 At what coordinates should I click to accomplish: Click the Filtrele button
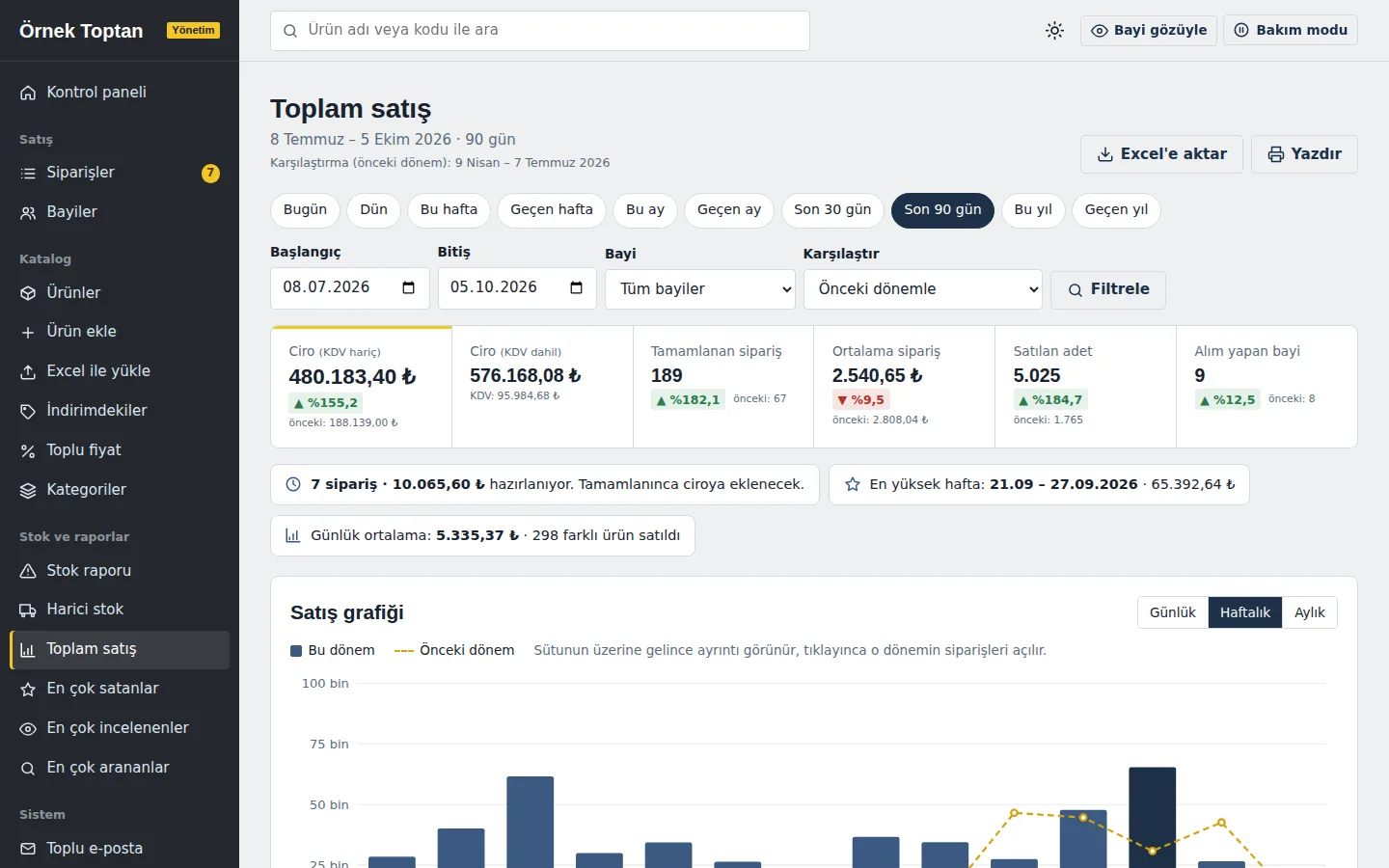coord(1108,289)
